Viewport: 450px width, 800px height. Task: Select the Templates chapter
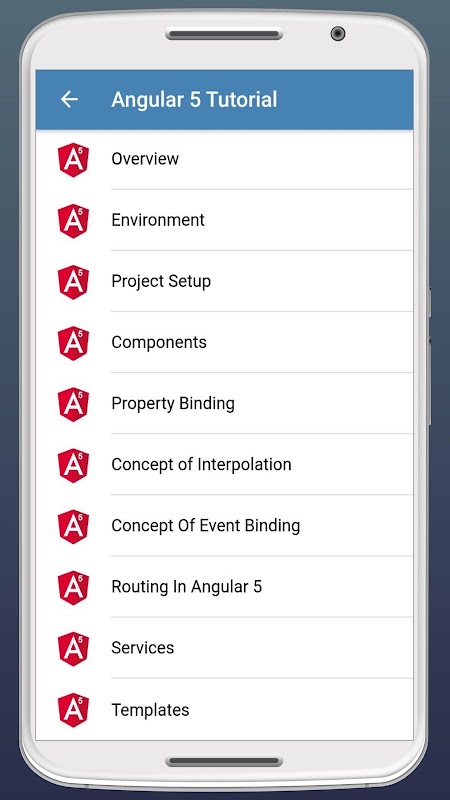[x=224, y=710]
